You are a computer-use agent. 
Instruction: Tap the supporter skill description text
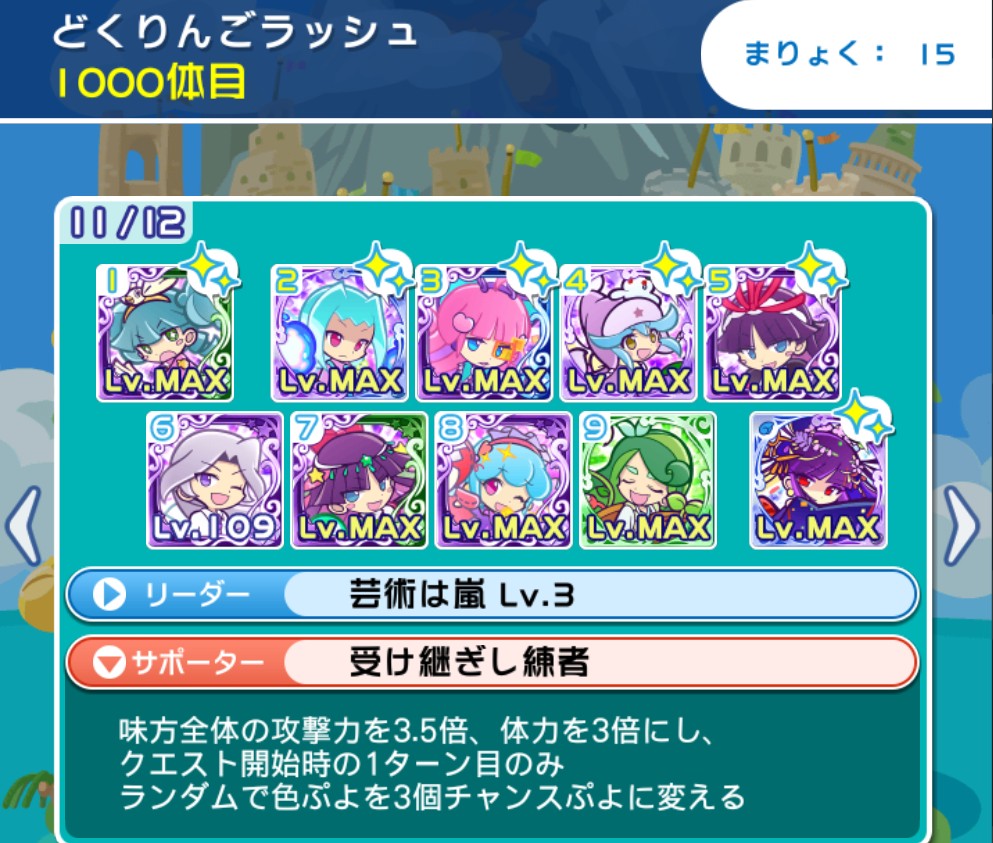[x=432, y=764]
